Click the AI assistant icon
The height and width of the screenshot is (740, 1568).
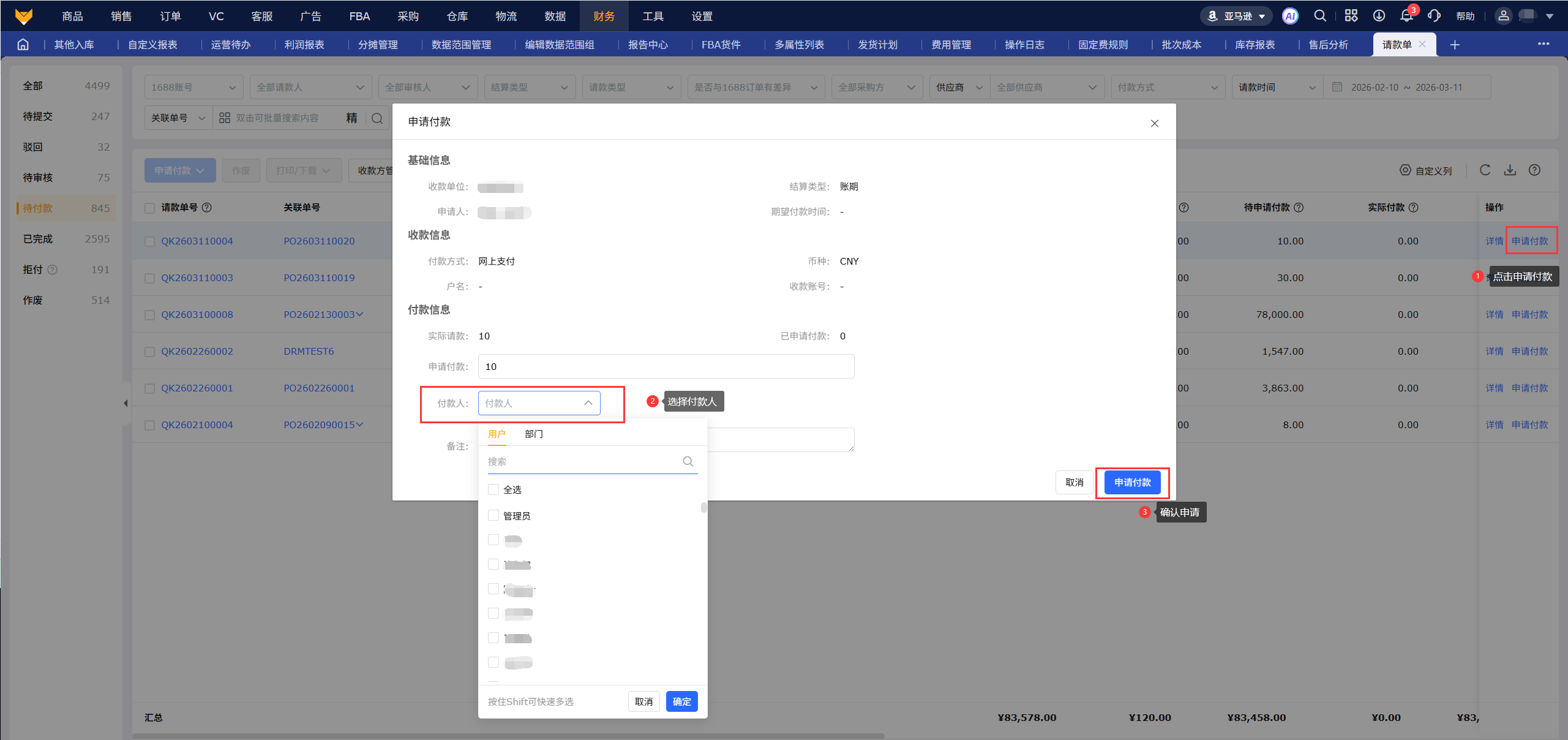point(1290,17)
